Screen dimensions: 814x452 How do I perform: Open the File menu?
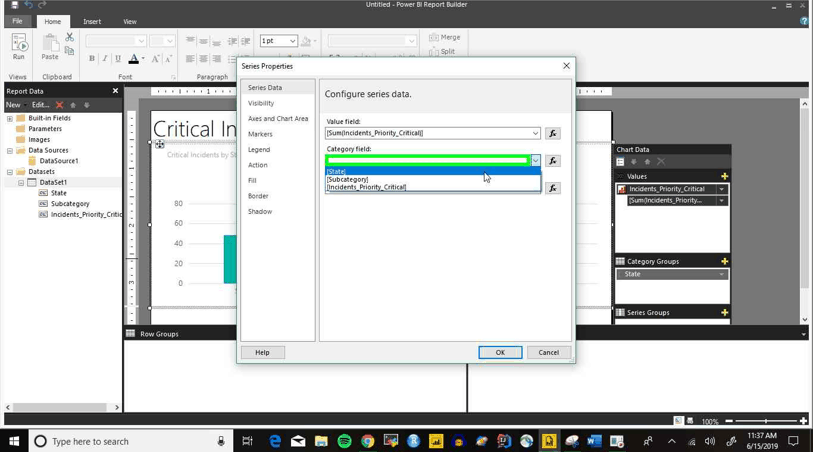coord(18,21)
